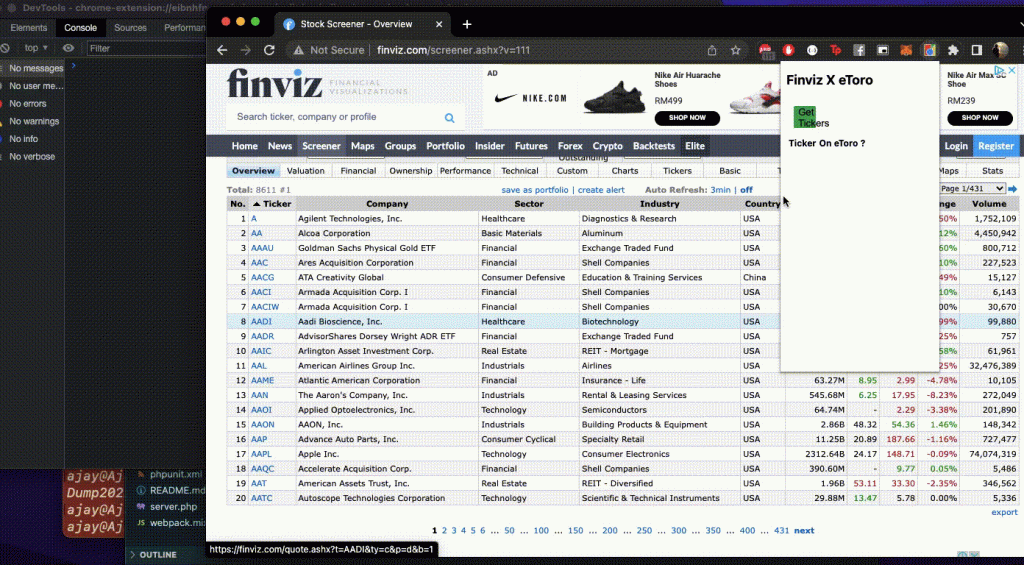Click the Finviz search magnifier icon
Viewport: 1024px width, 565px height.
click(449, 117)
